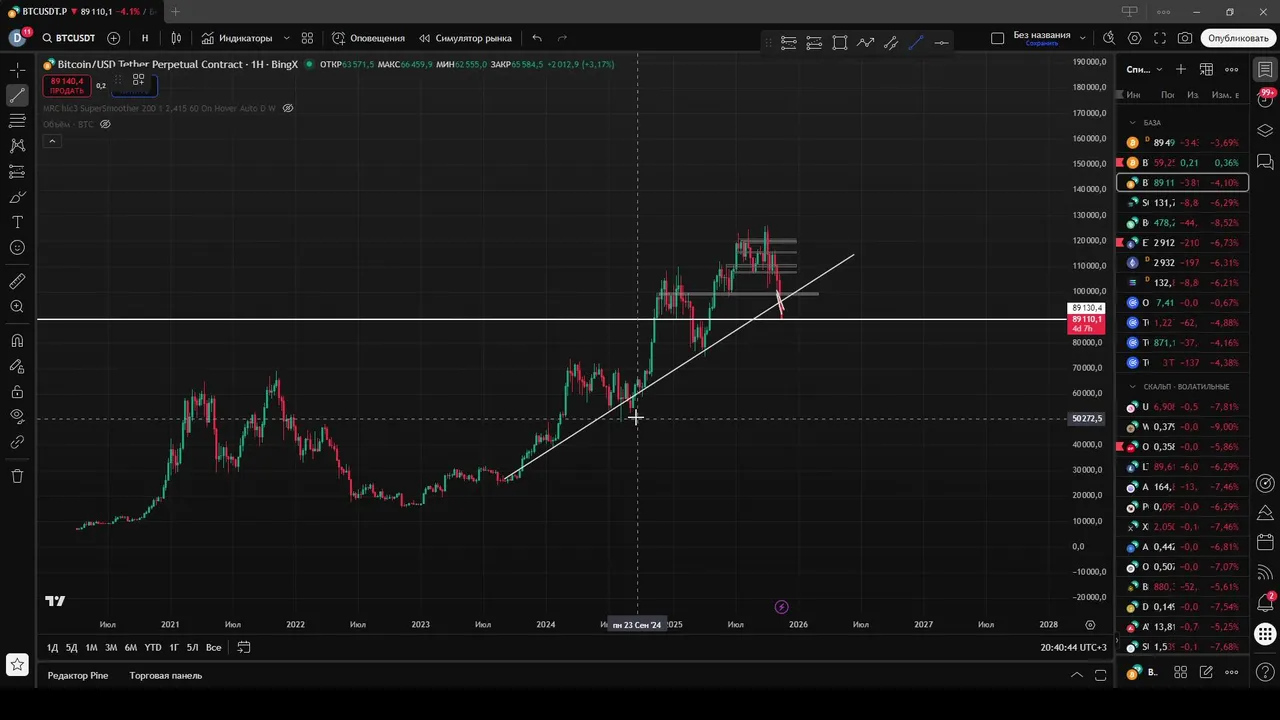Collapse the СКАЛЬП - ВОЛАТИЛЬНЫЕ section

[1133, 386]
